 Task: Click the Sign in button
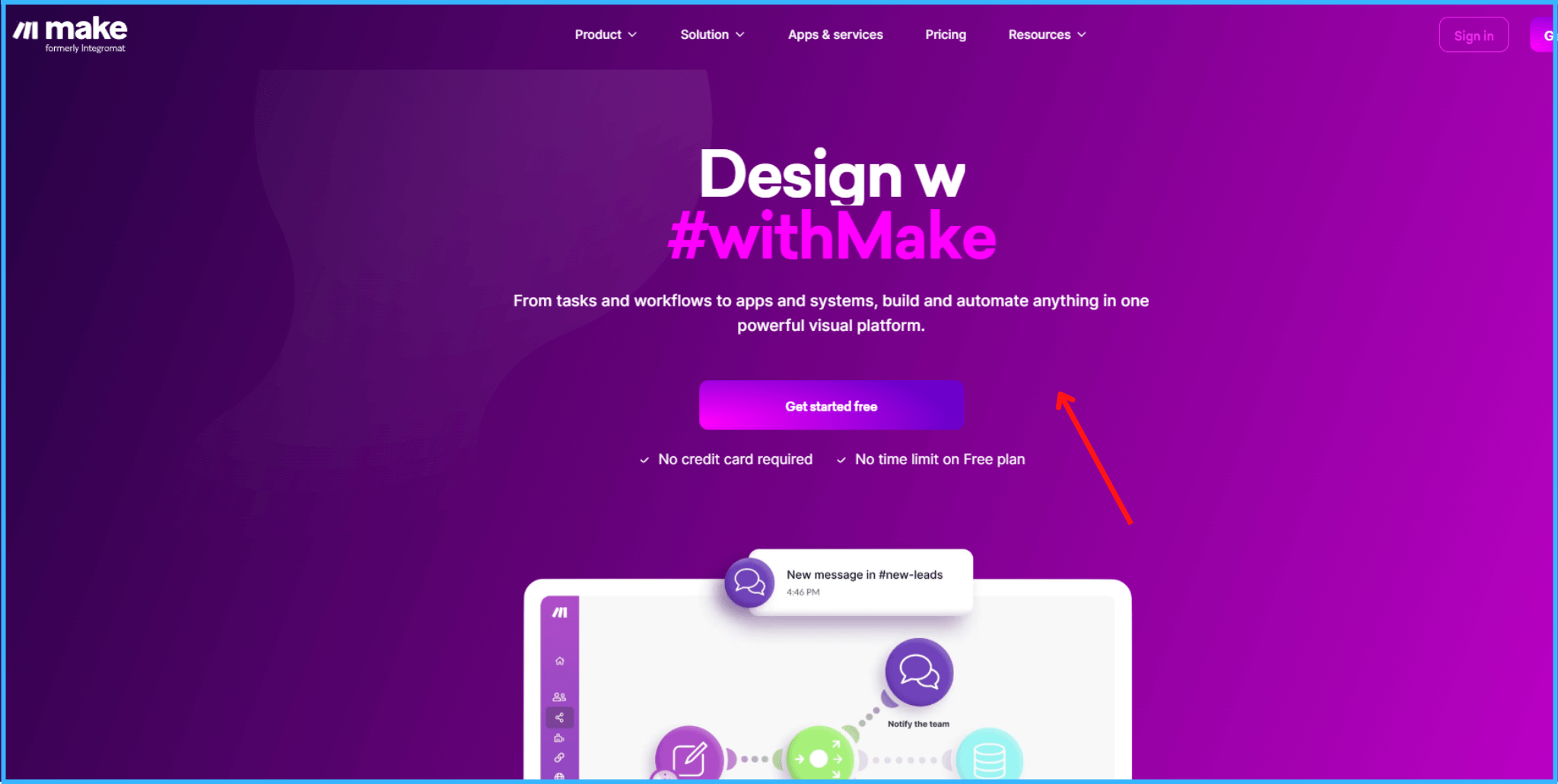coord(1474,35)
